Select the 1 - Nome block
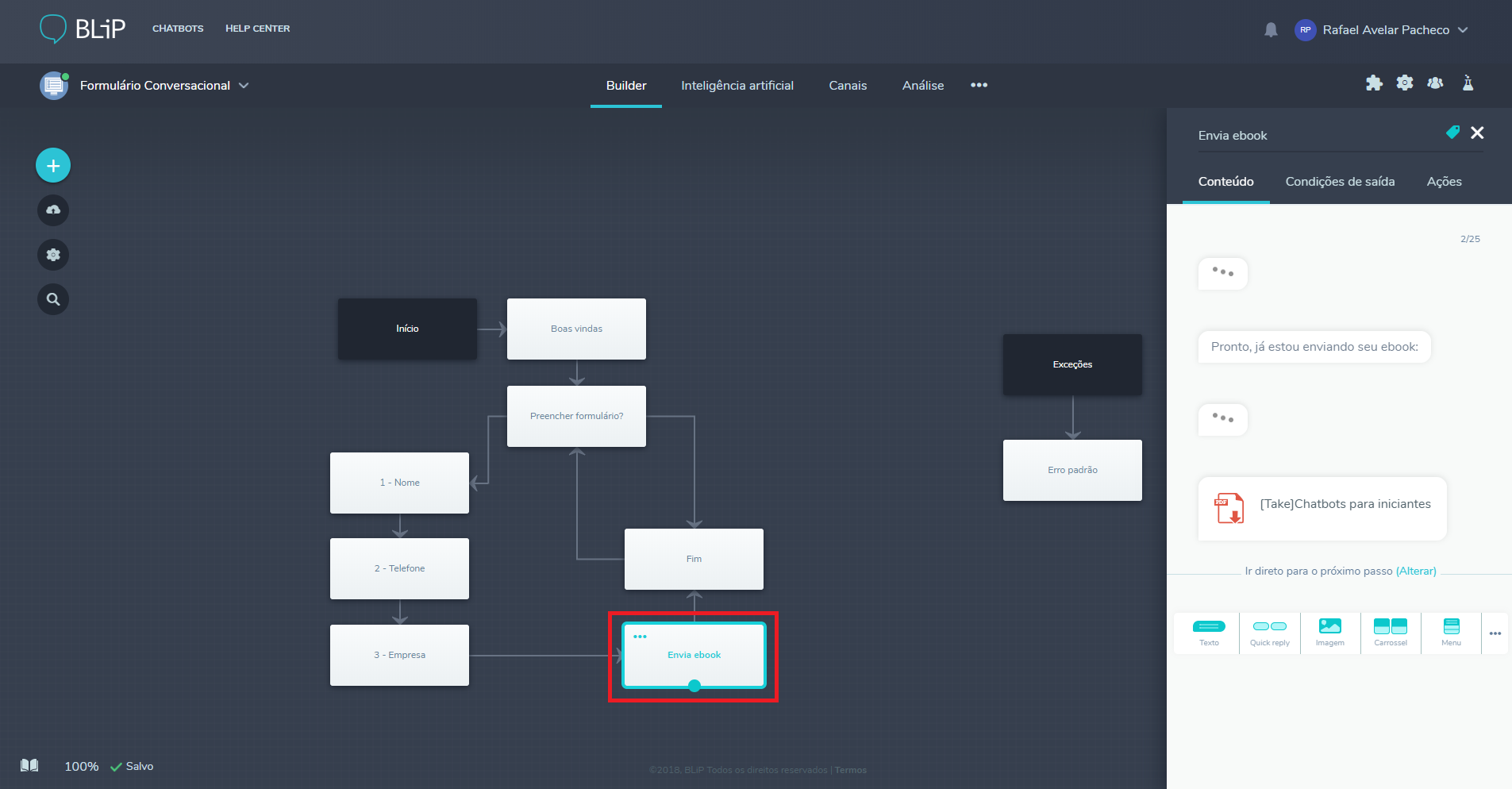The image size is (1512, 789). pos(399,483)
